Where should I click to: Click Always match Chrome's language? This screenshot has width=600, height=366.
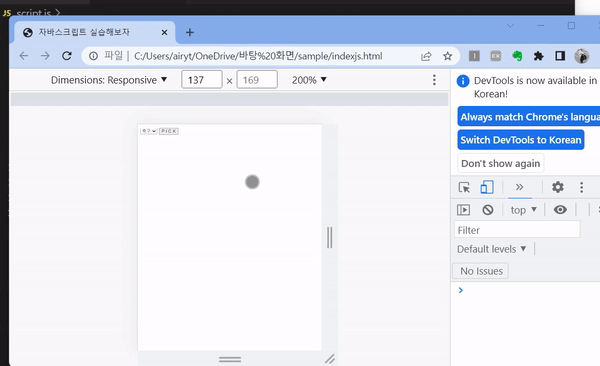530,117
